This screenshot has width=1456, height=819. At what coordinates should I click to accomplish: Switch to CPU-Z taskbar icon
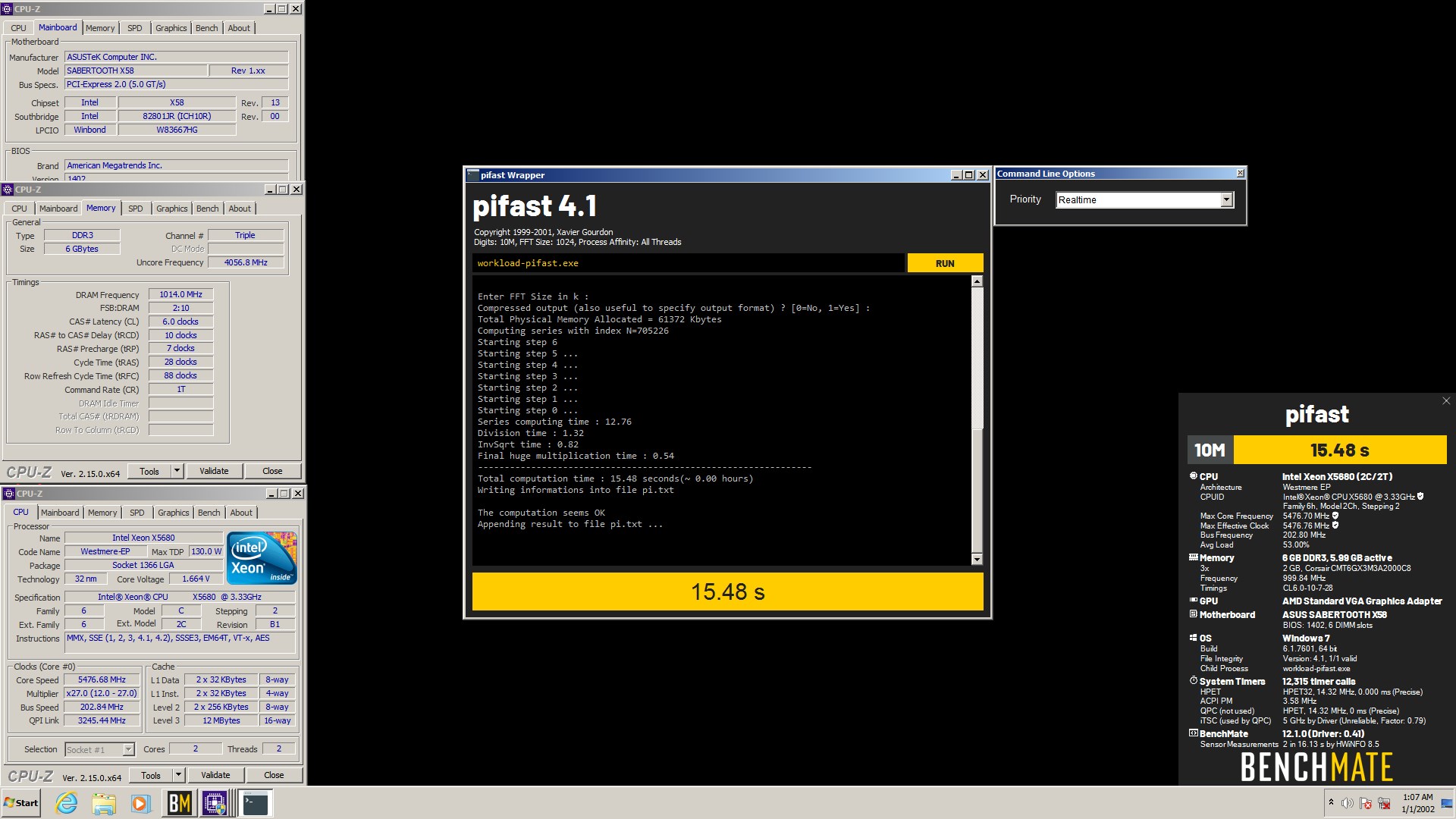pos(215,803)
